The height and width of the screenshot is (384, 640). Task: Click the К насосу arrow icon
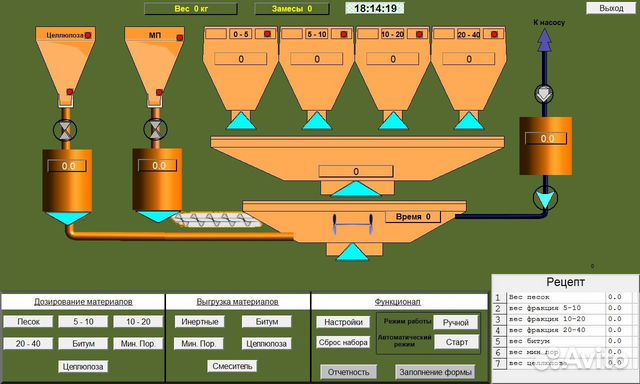pos(544,40)
